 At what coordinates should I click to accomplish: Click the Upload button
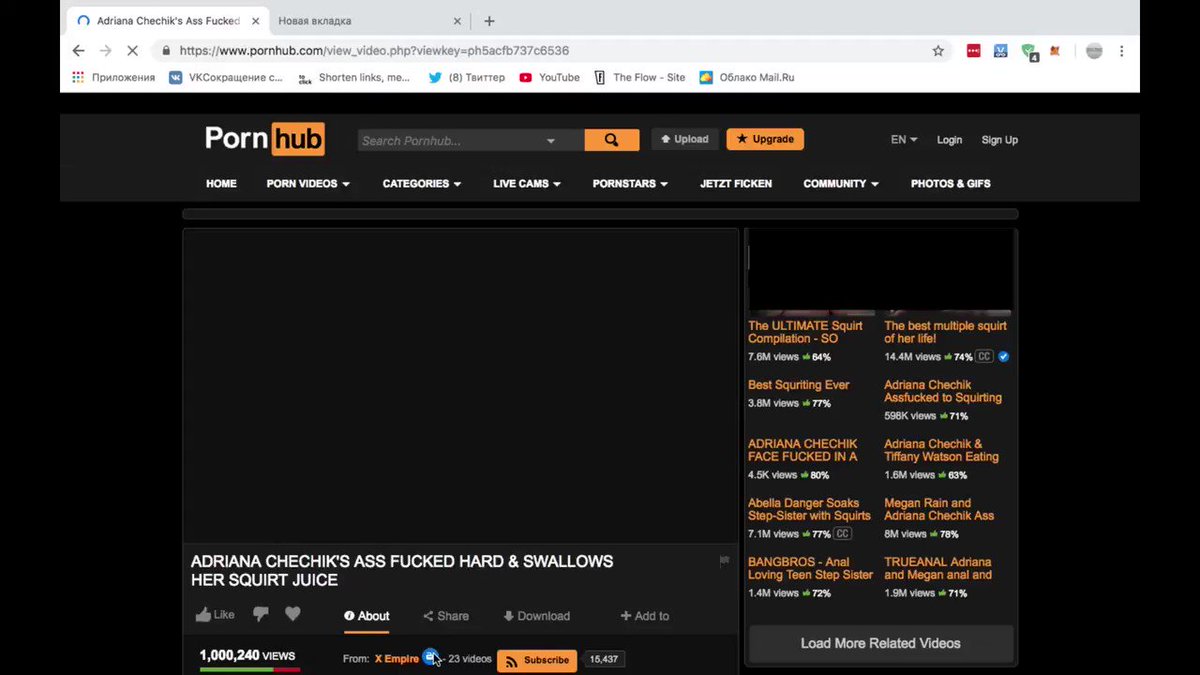pos(685,139)
